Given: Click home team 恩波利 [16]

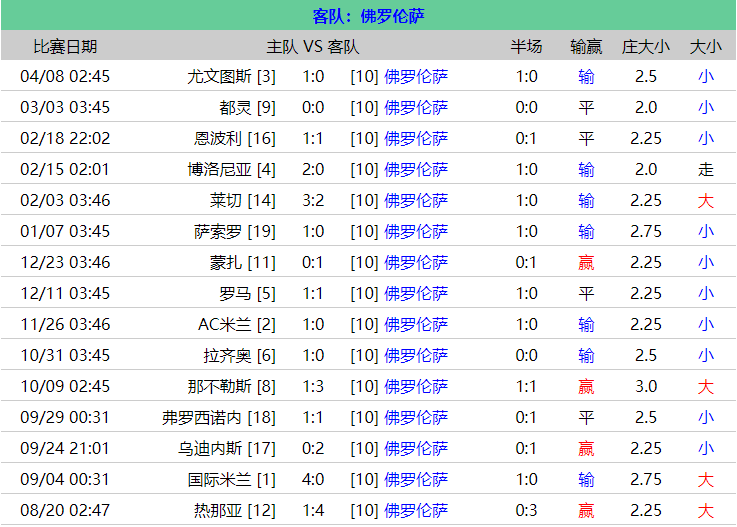Looking at the screenshot, I should click(x=235, y=138).
